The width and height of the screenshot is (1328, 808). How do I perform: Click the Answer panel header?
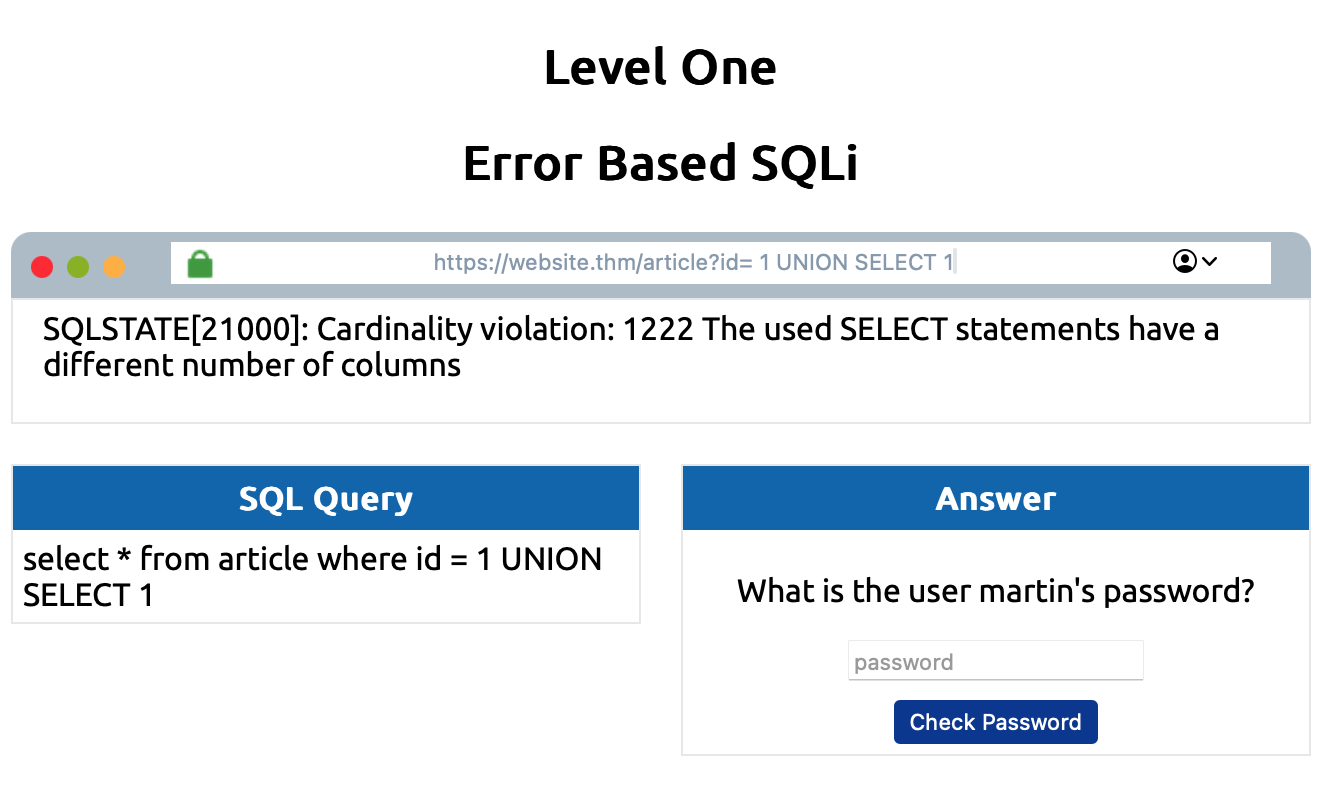995,498
